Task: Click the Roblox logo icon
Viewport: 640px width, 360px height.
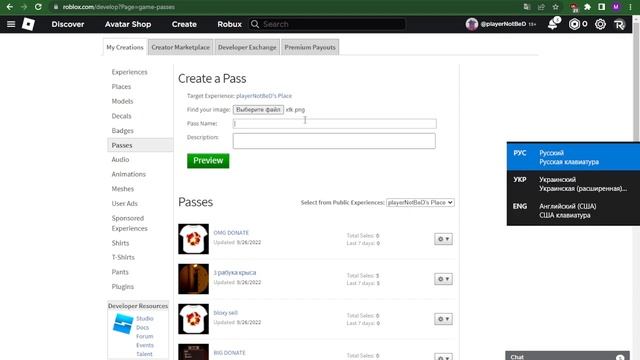Action: pos(28,24)
